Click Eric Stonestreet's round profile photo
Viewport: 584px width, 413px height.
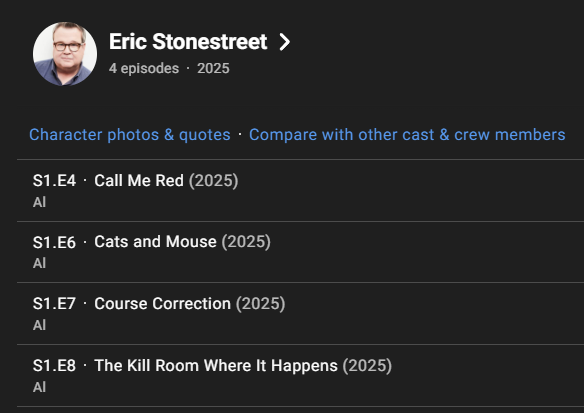(65, 54)
